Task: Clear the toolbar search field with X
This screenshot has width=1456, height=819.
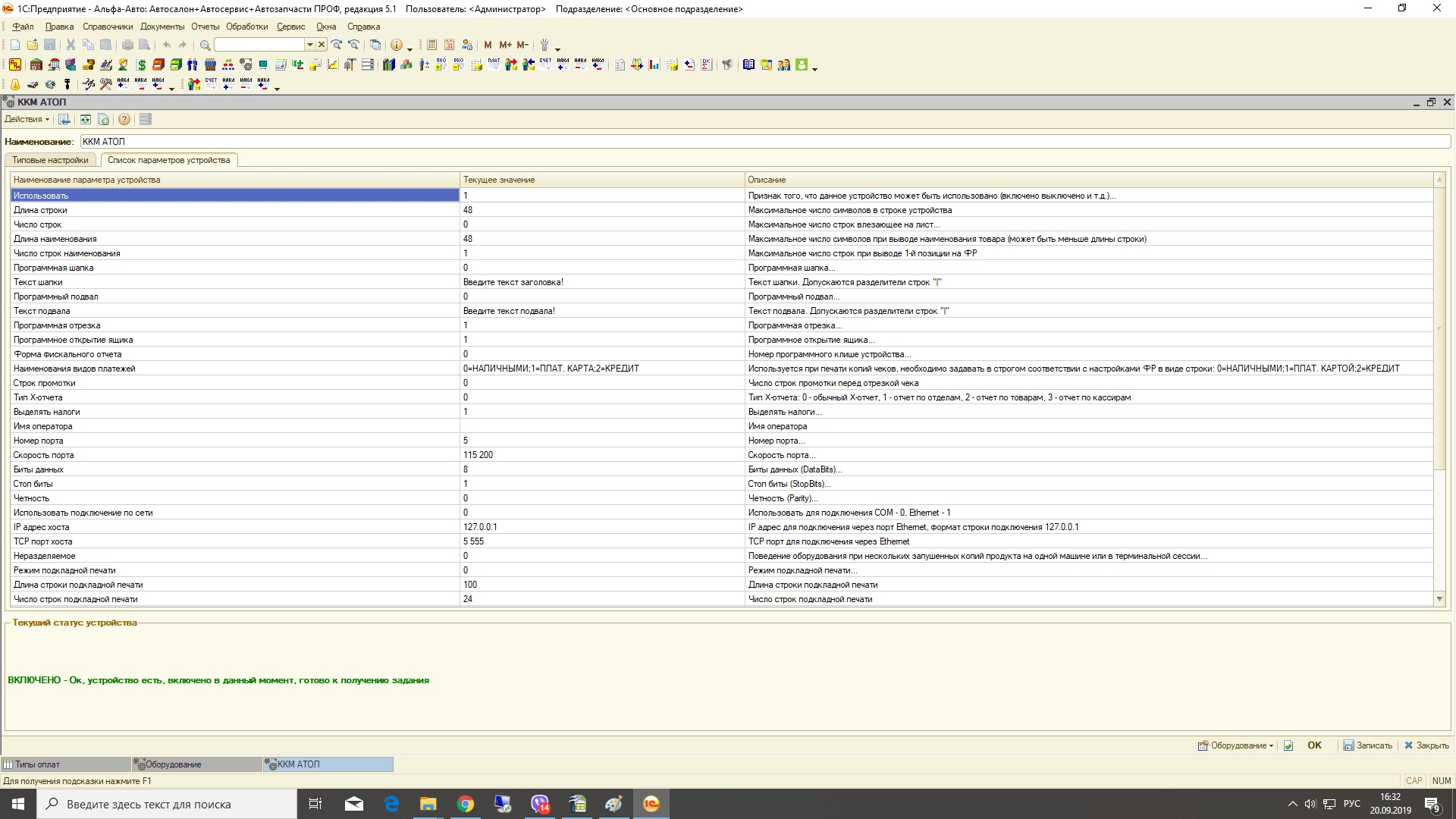Action: 322,45
